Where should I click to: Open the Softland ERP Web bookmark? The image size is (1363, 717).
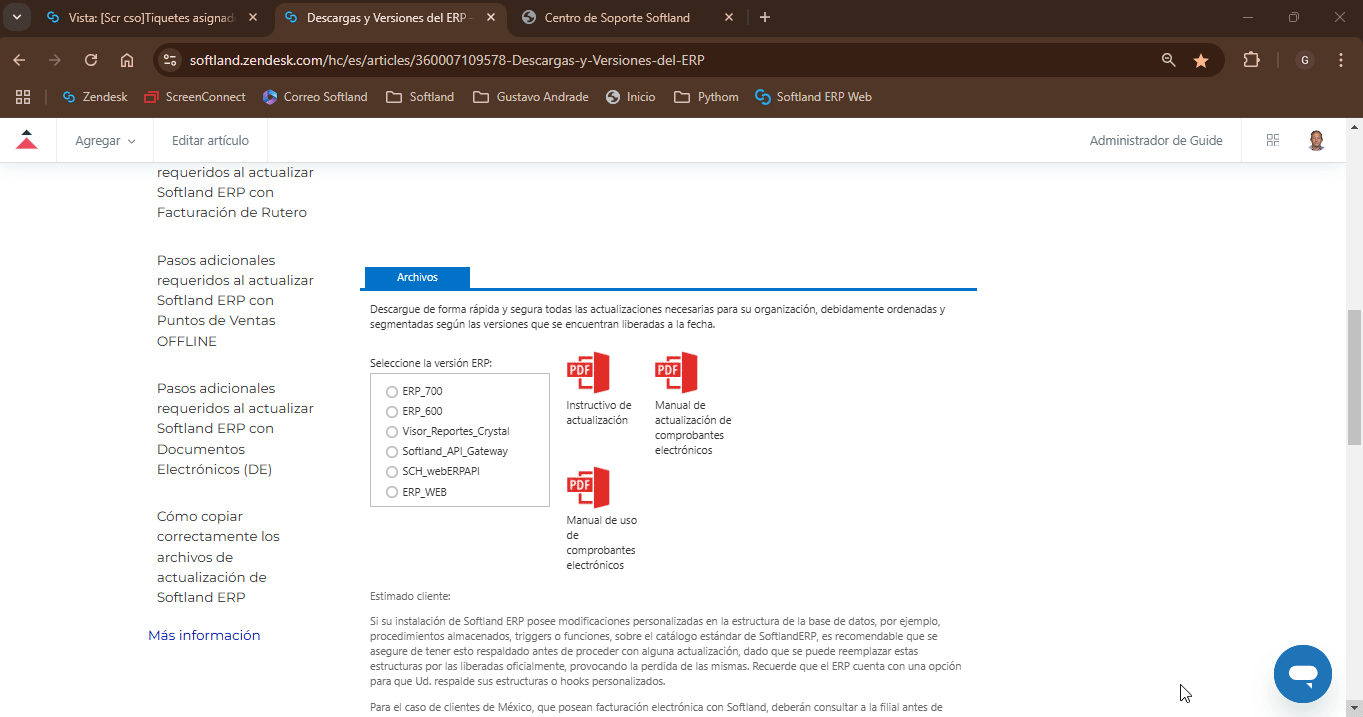[814, 97]
